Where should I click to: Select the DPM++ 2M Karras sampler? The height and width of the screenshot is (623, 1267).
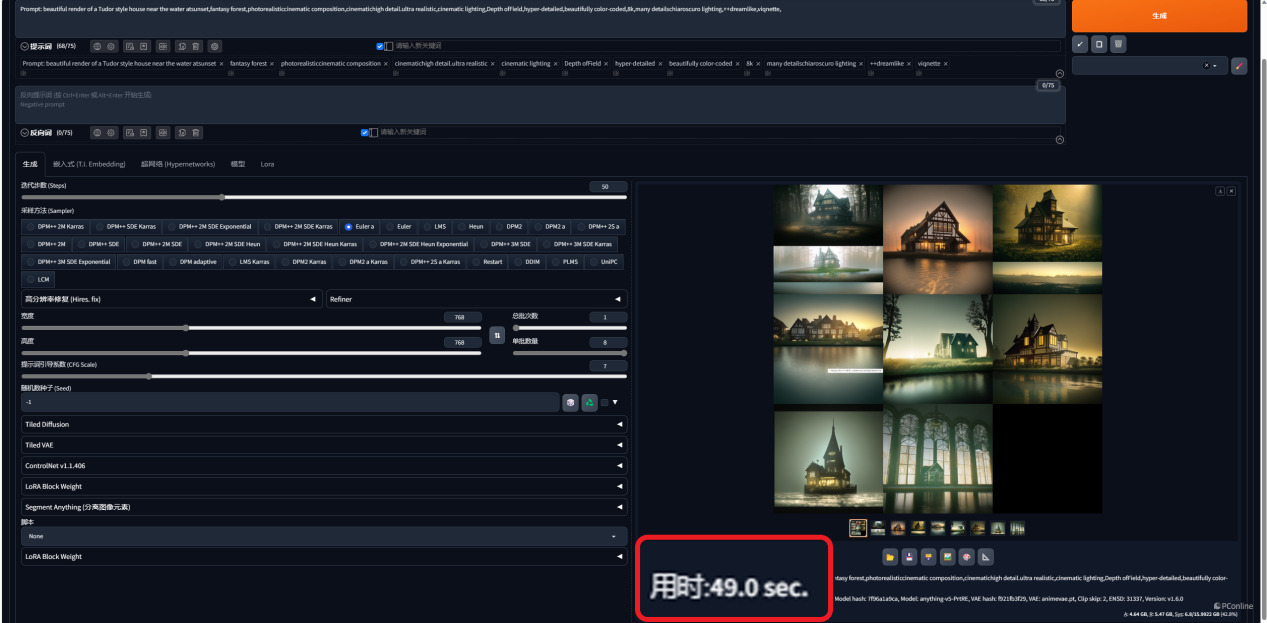(x=61, y=226)
